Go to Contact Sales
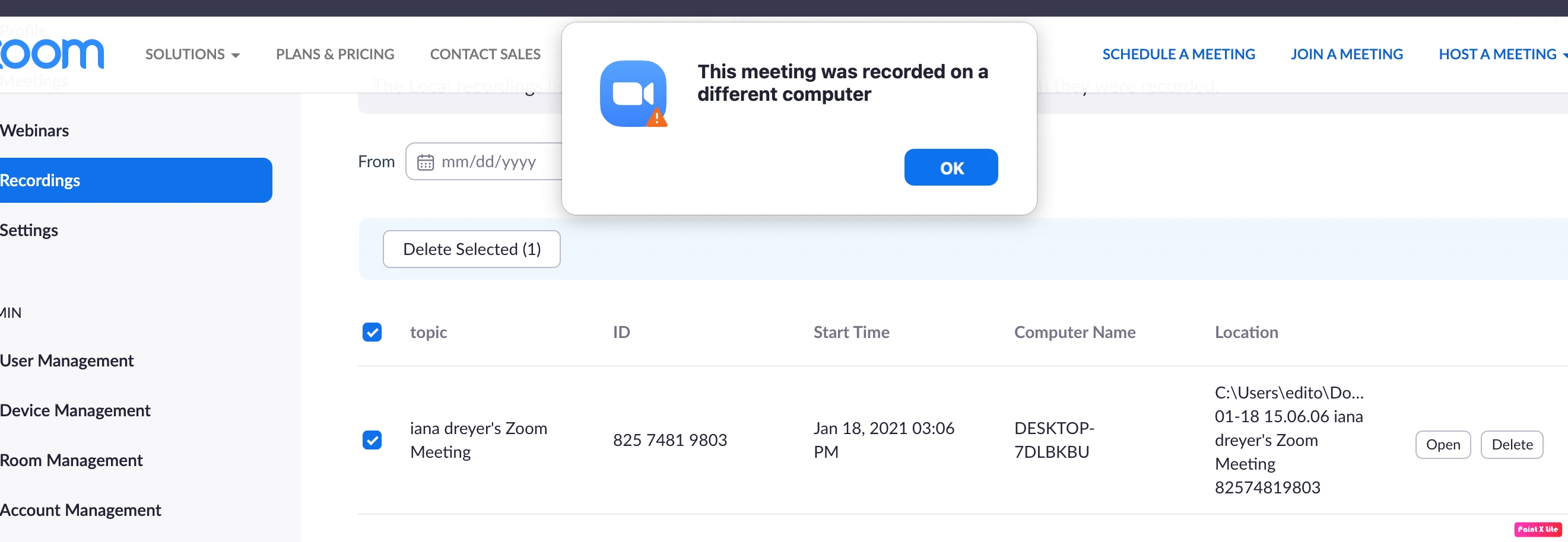The image size is (1568, 542). (485, 54)
